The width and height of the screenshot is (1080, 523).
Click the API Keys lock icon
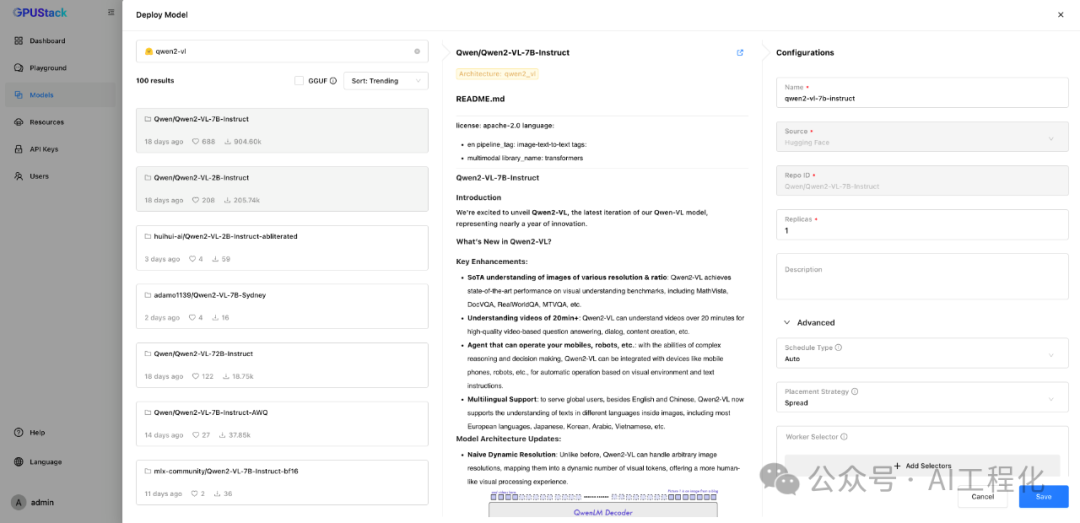pos(19,149)
